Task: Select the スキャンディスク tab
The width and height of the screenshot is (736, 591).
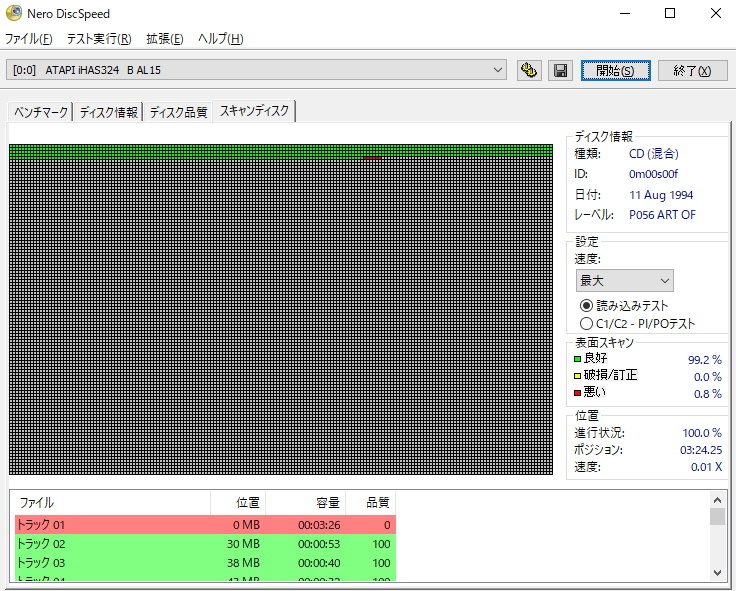Action: click(x=254, y=111)
